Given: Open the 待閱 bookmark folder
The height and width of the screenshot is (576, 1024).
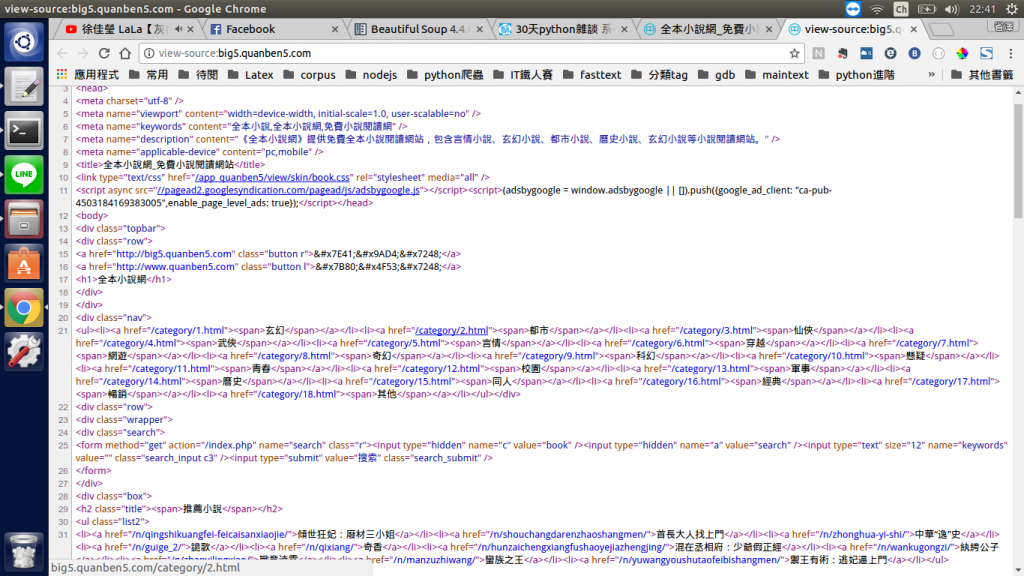Looking at the screenshot, I should pos(199,74).
